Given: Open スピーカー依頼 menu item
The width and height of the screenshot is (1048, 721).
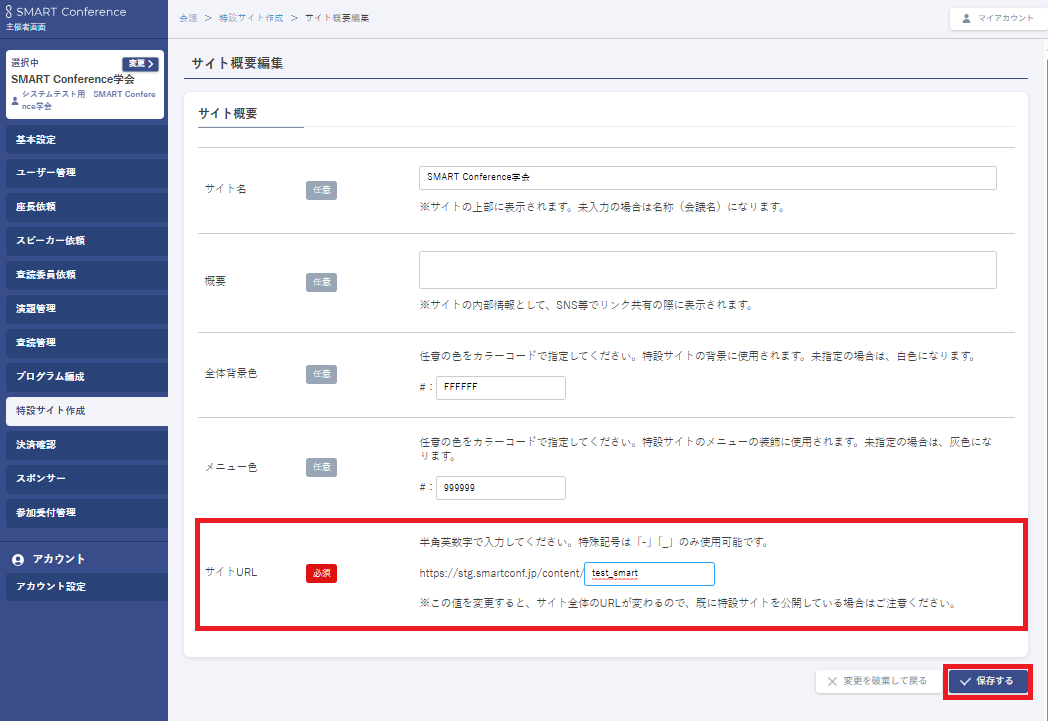Looking at the screenshot, I should coord(84,241).
